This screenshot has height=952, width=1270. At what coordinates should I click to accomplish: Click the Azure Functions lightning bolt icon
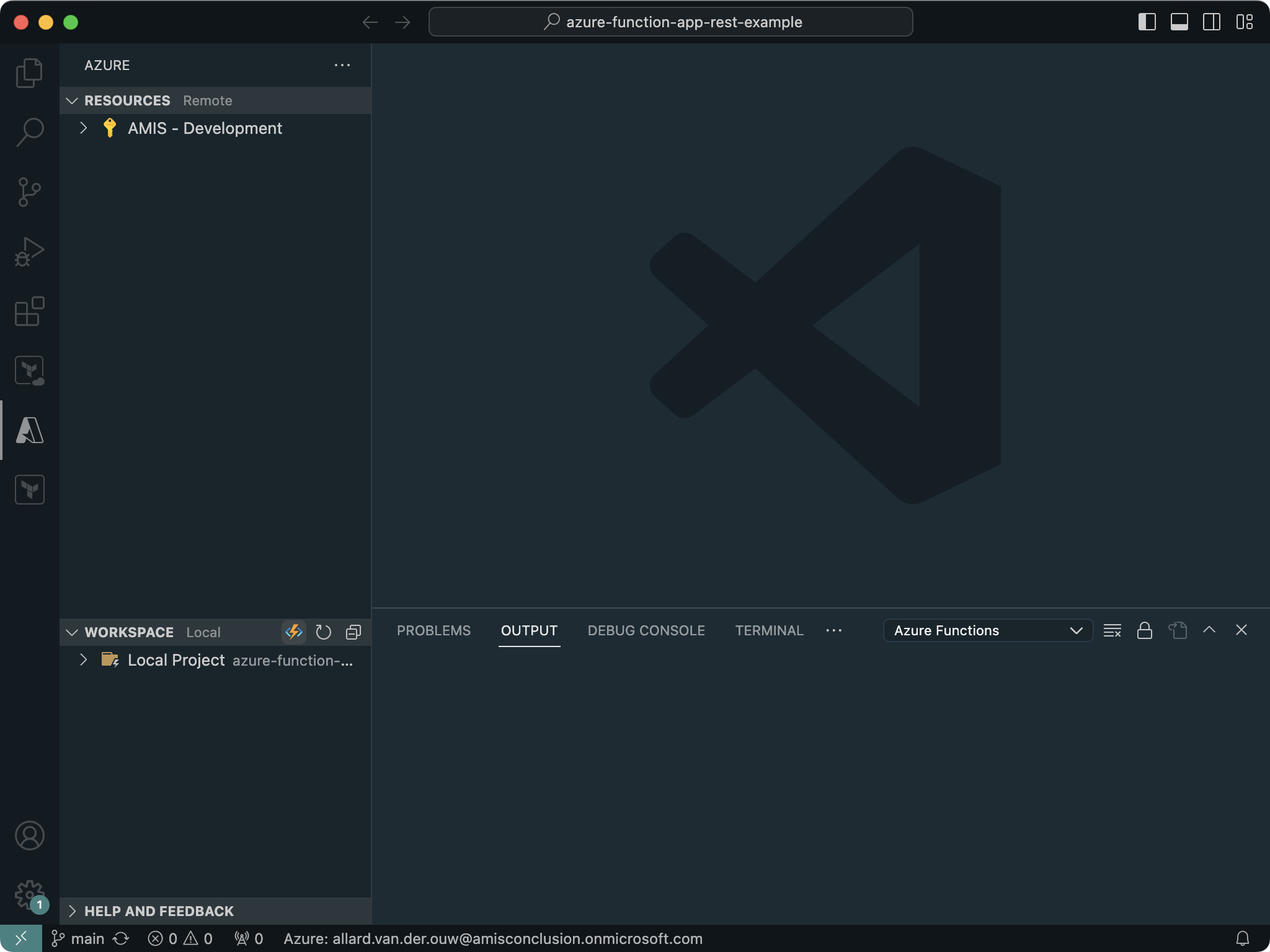(293, 632)
